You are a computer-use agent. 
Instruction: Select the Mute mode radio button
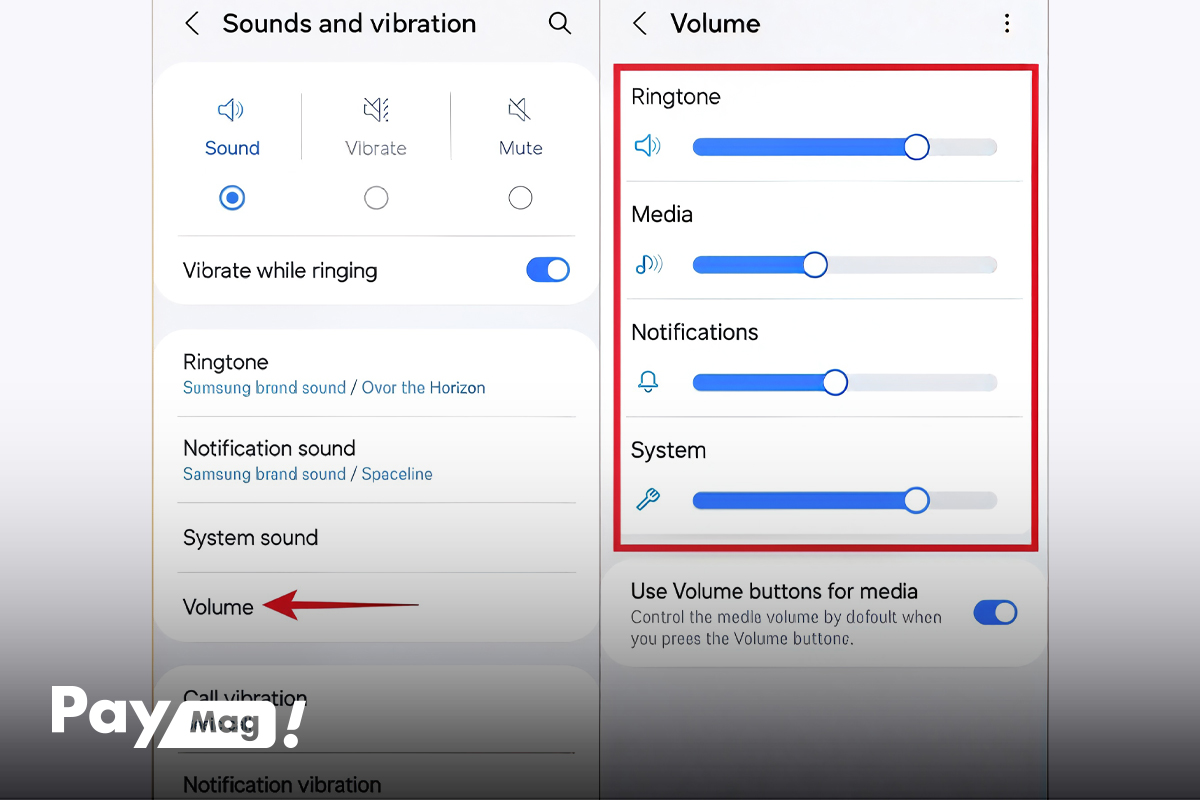520,198
